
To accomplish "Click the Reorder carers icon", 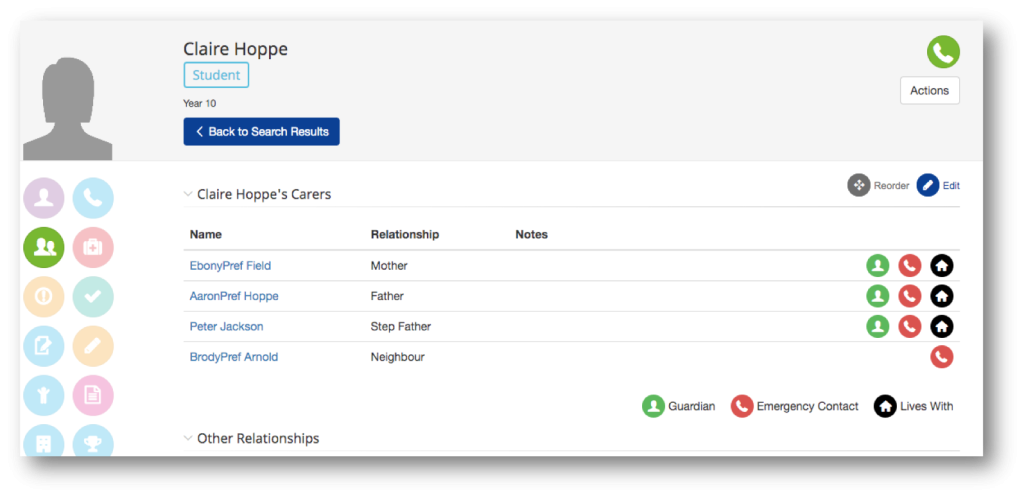I will (859, 185).
